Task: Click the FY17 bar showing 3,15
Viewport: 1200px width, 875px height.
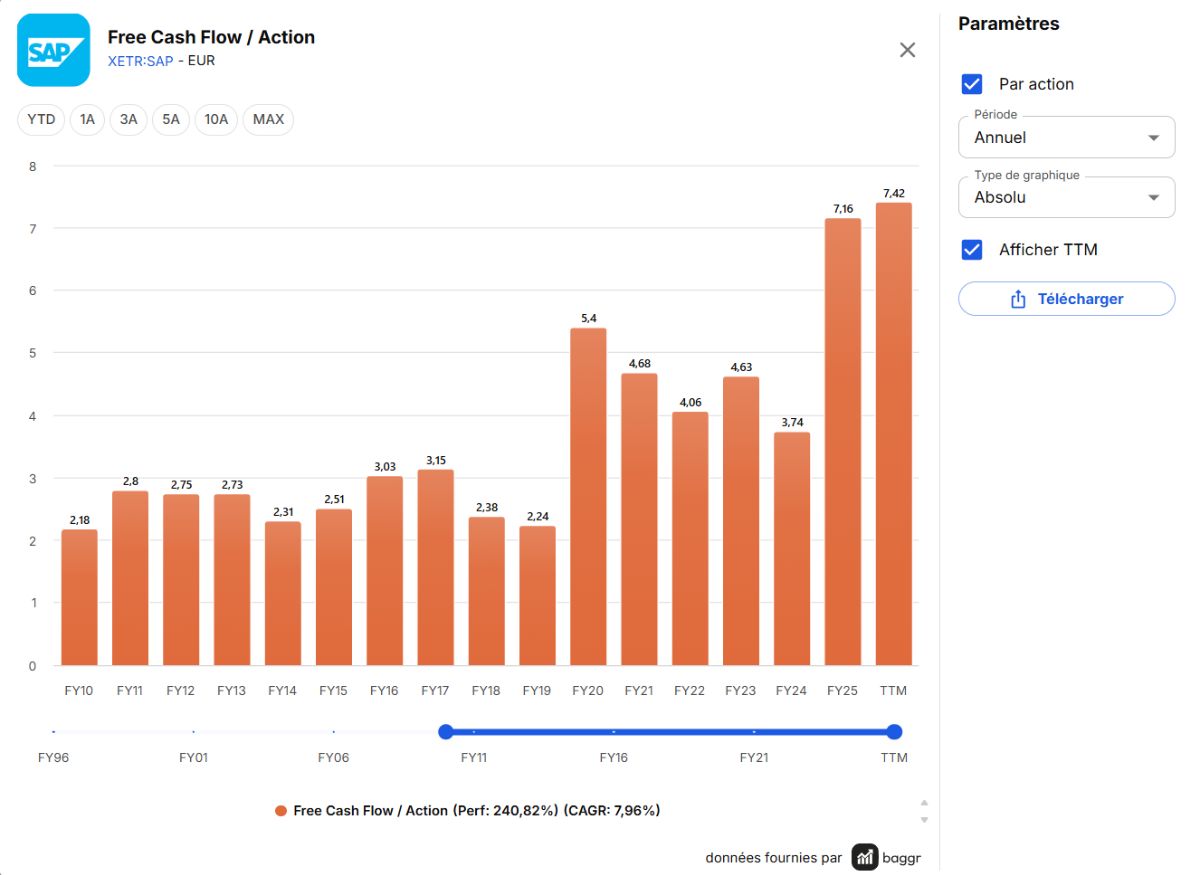Action: [436, 568]
